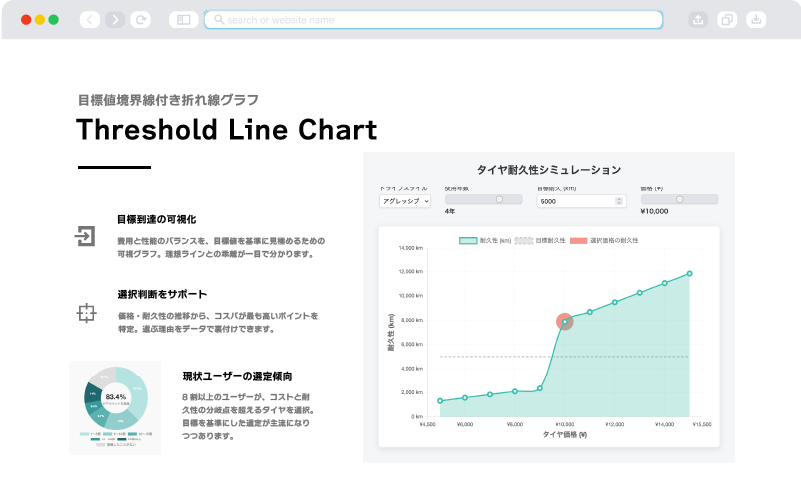Toggle the 耐久性 (km) legend series
Image resolution: width=801 pixels, height=501 pixels.
(485, 241)
